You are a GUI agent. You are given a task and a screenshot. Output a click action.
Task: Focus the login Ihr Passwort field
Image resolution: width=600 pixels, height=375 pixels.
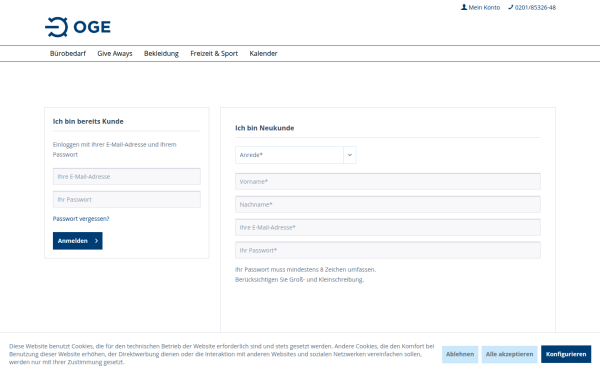click(127, 199)
